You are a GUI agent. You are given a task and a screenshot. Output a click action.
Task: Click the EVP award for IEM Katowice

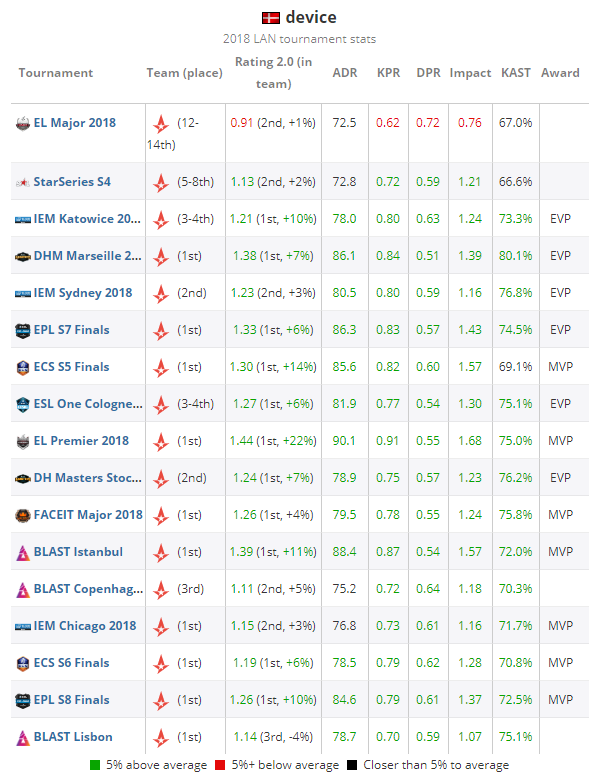560,219
